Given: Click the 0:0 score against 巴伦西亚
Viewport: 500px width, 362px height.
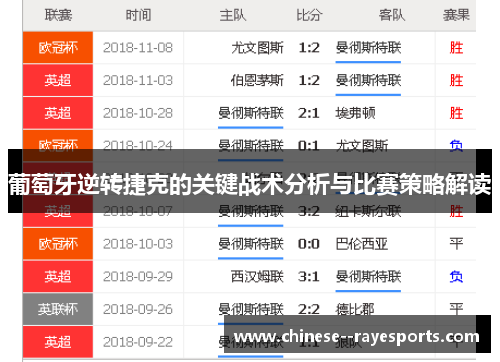Looking at the screenshot, I should (309, 244).
